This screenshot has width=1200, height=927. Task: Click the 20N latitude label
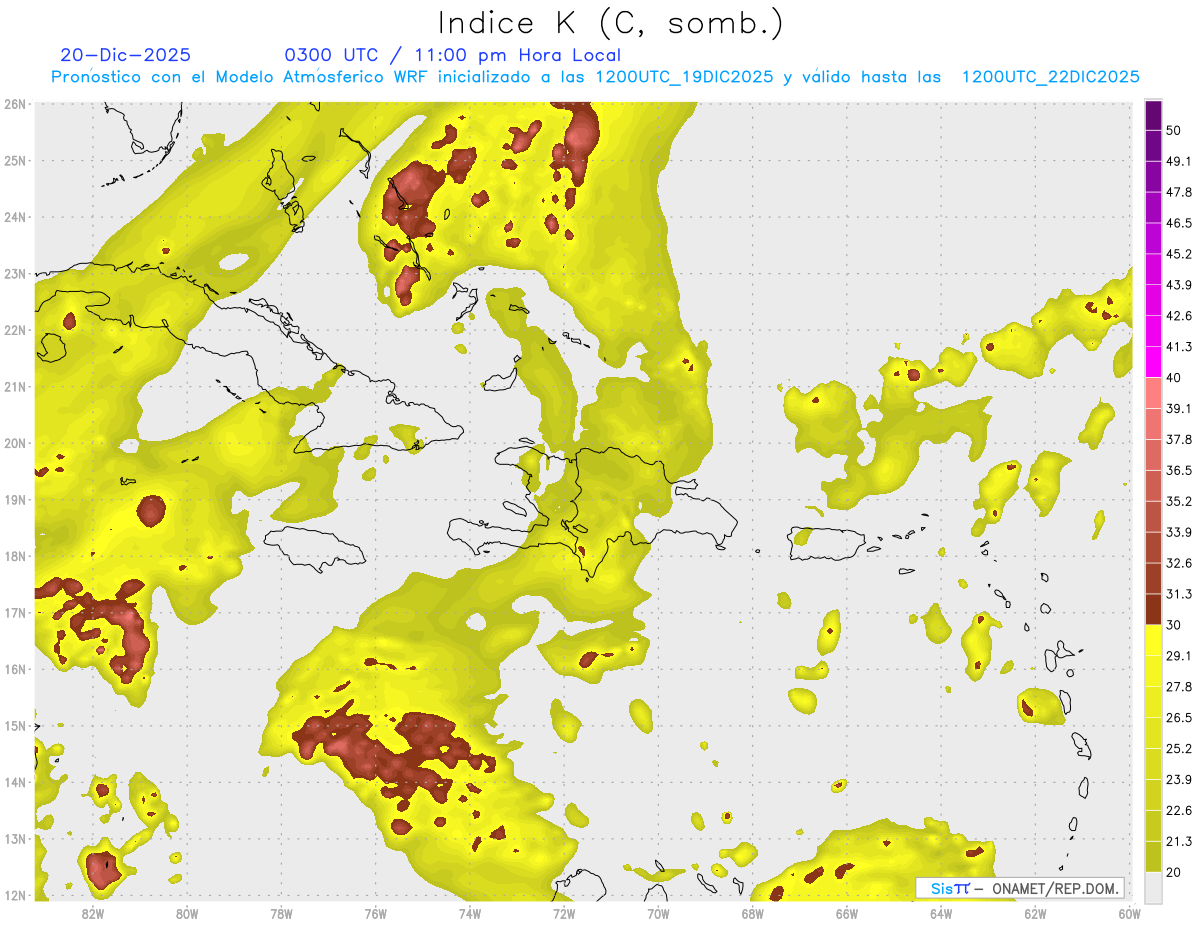point(15,443)
